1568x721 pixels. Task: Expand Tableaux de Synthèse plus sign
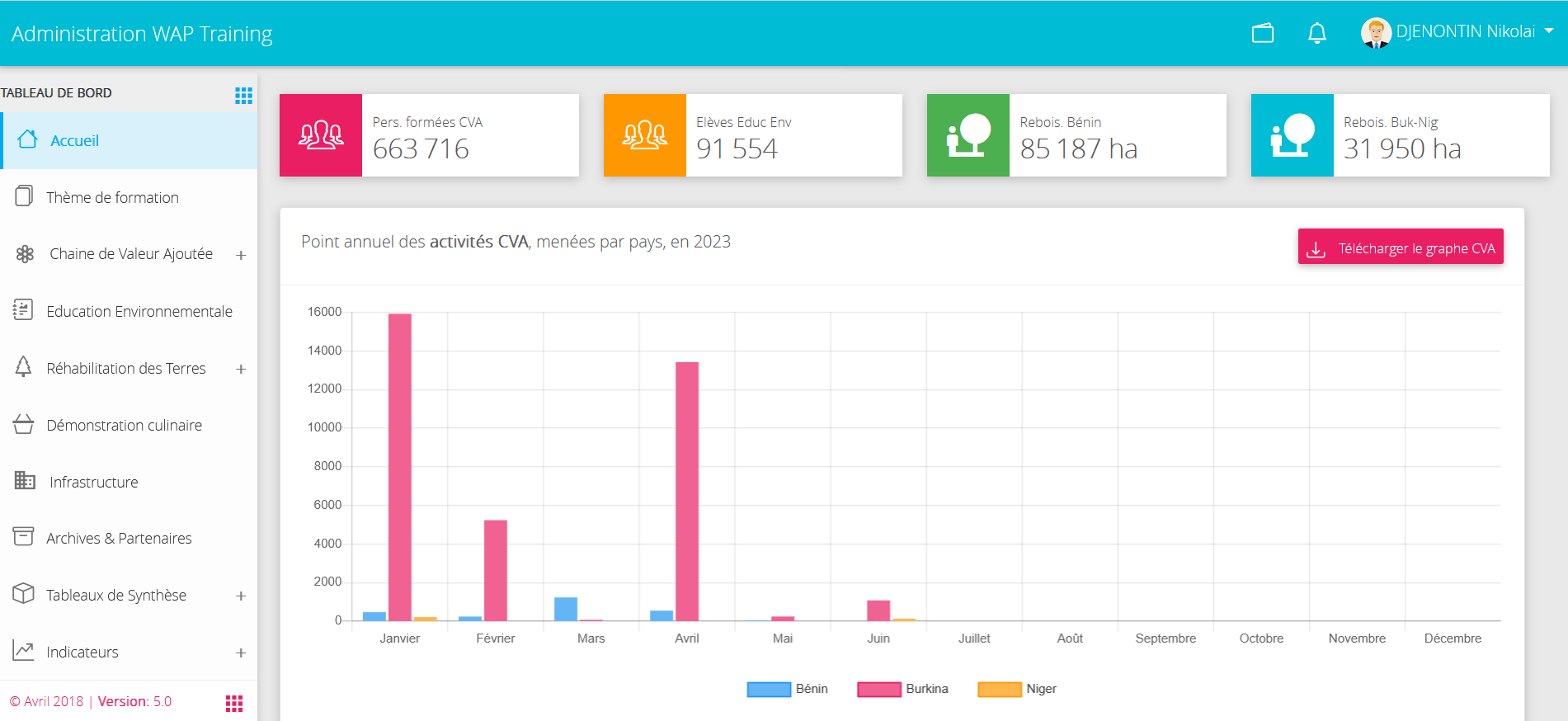click(x=241, y=596)
